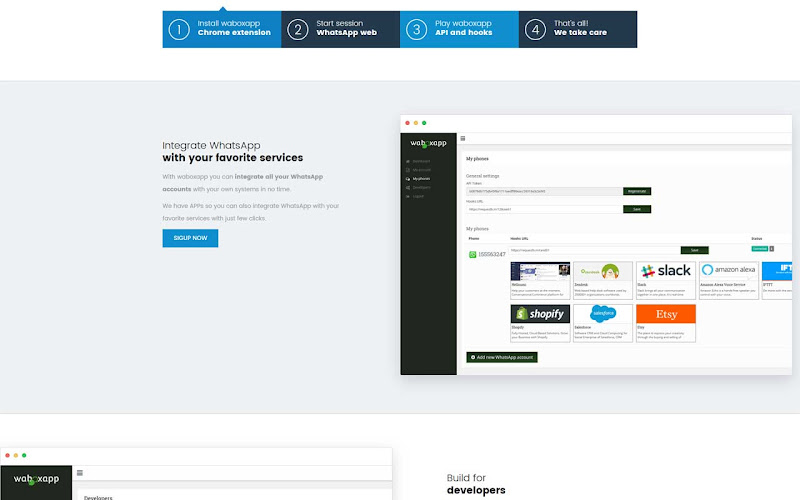The height and width of the screenshot is (500, 800).
Task: Click the IFTTT integration tile
Action: (x=777, y=280)
